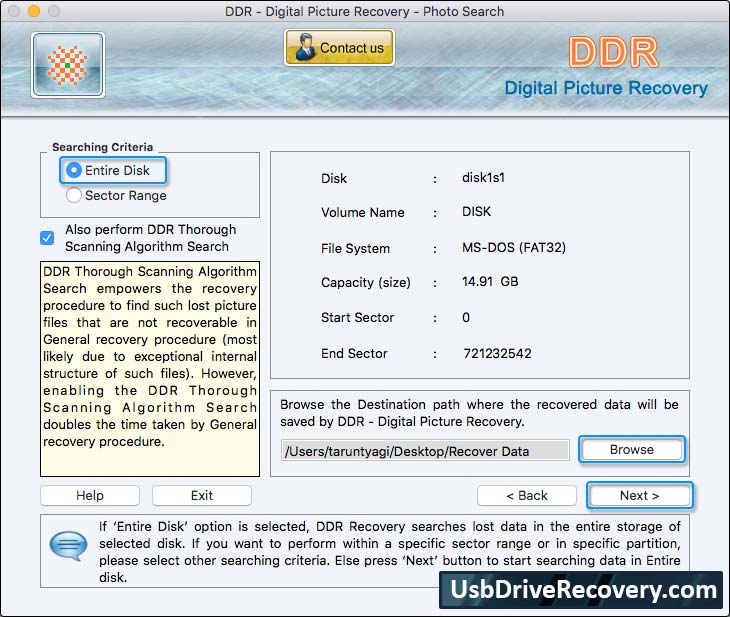Click the DDR orange snowflake logo icon

(68, 65)
